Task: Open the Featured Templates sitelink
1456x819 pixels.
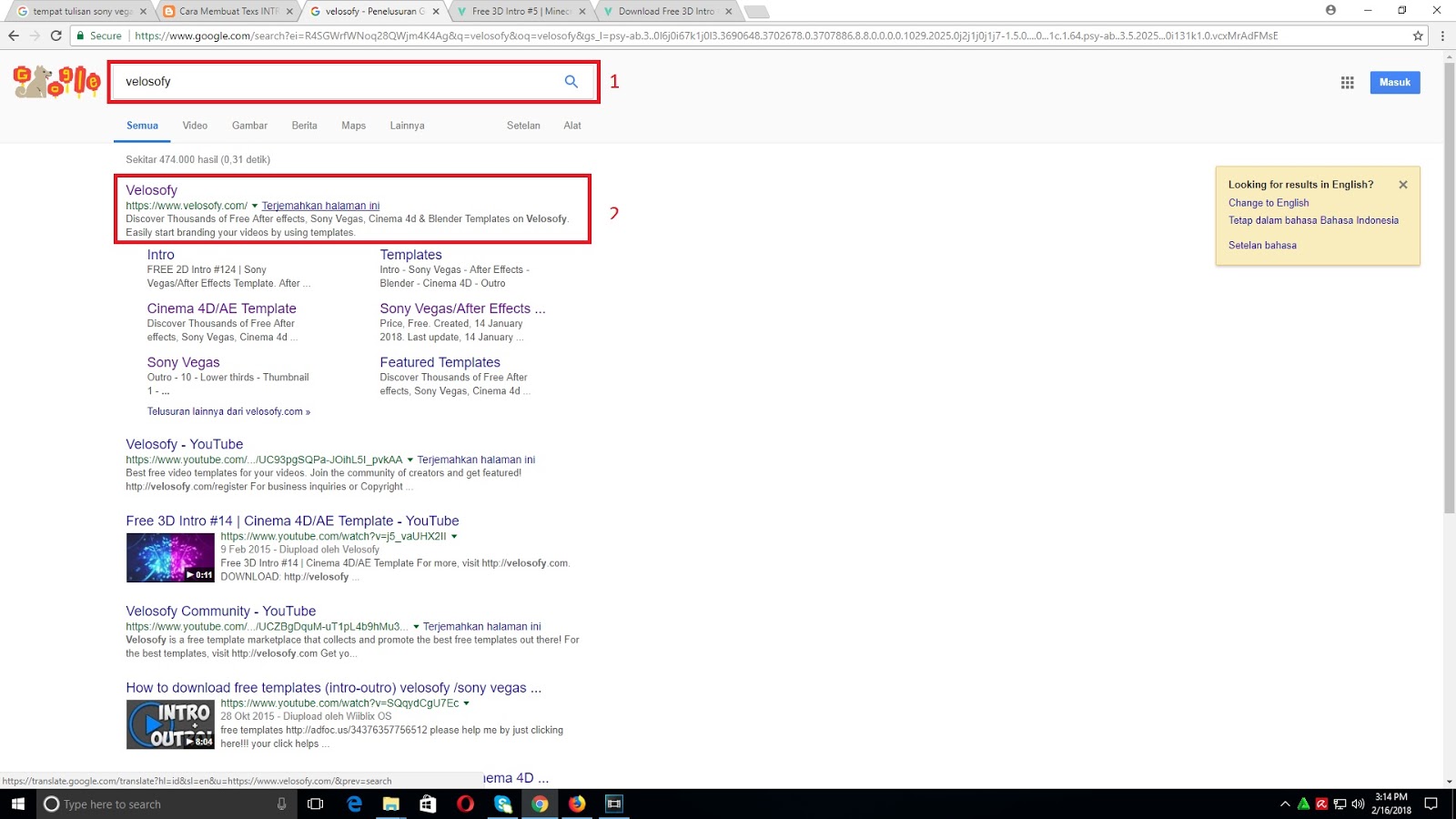Action: [x=440, y=362]
